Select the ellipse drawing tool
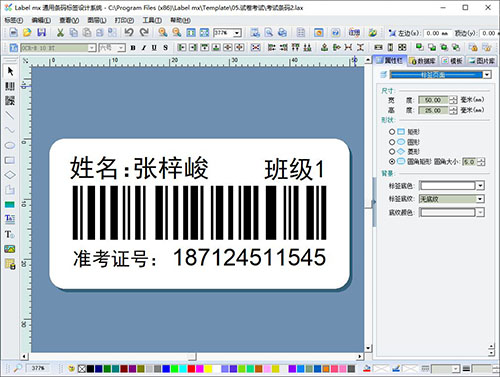Screen dimensions: 500x377 click(x=10, y=145)
